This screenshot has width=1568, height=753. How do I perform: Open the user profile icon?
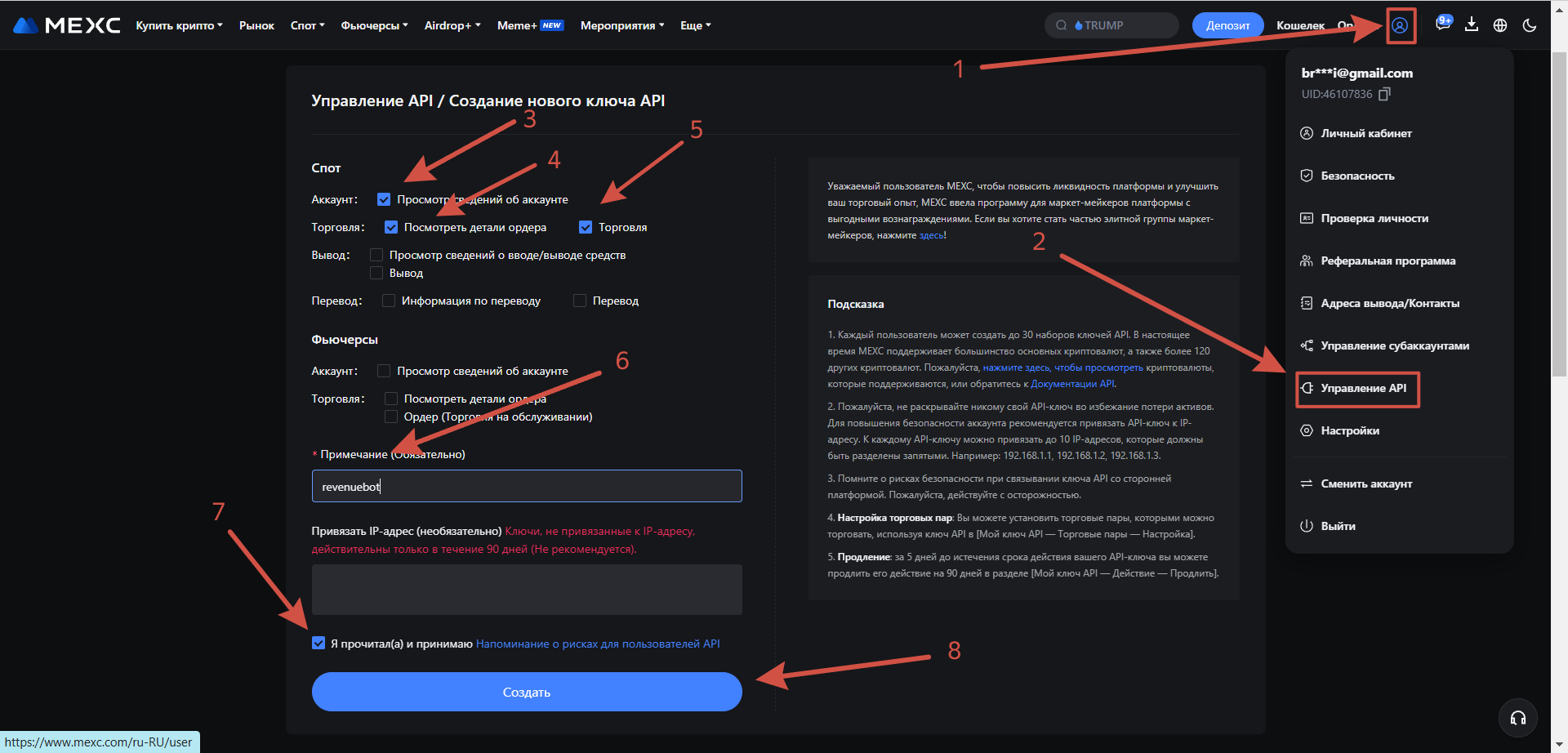(1400, 25)
